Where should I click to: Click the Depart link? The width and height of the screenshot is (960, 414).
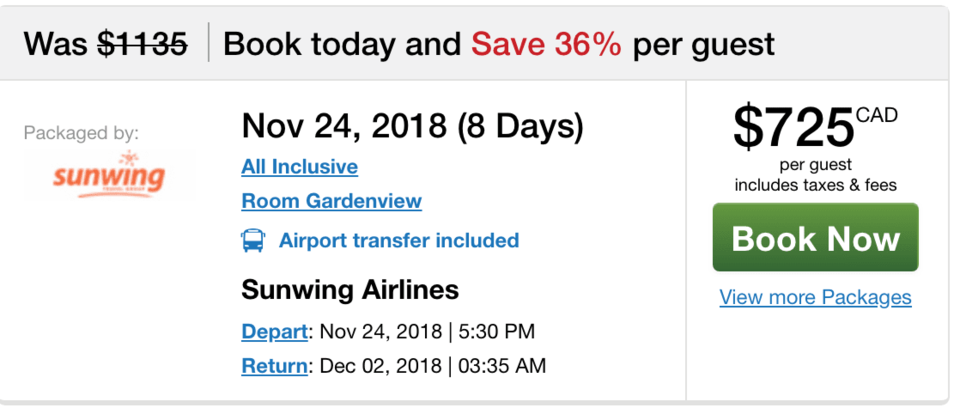point(274,331)
